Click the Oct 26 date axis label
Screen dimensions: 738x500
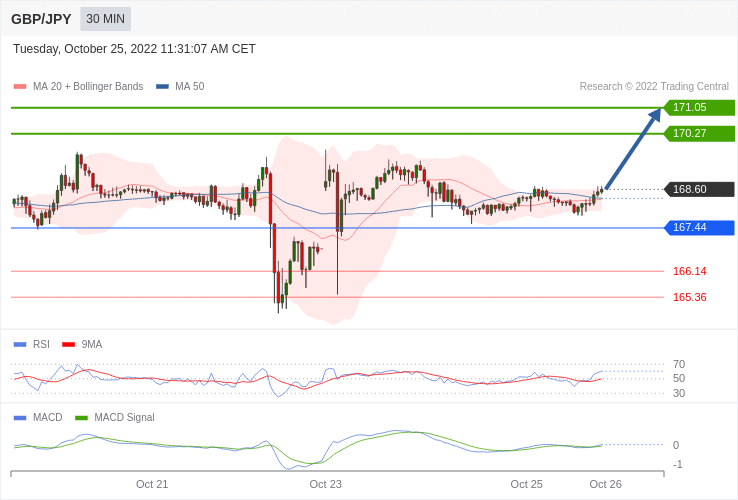(605, 484)
